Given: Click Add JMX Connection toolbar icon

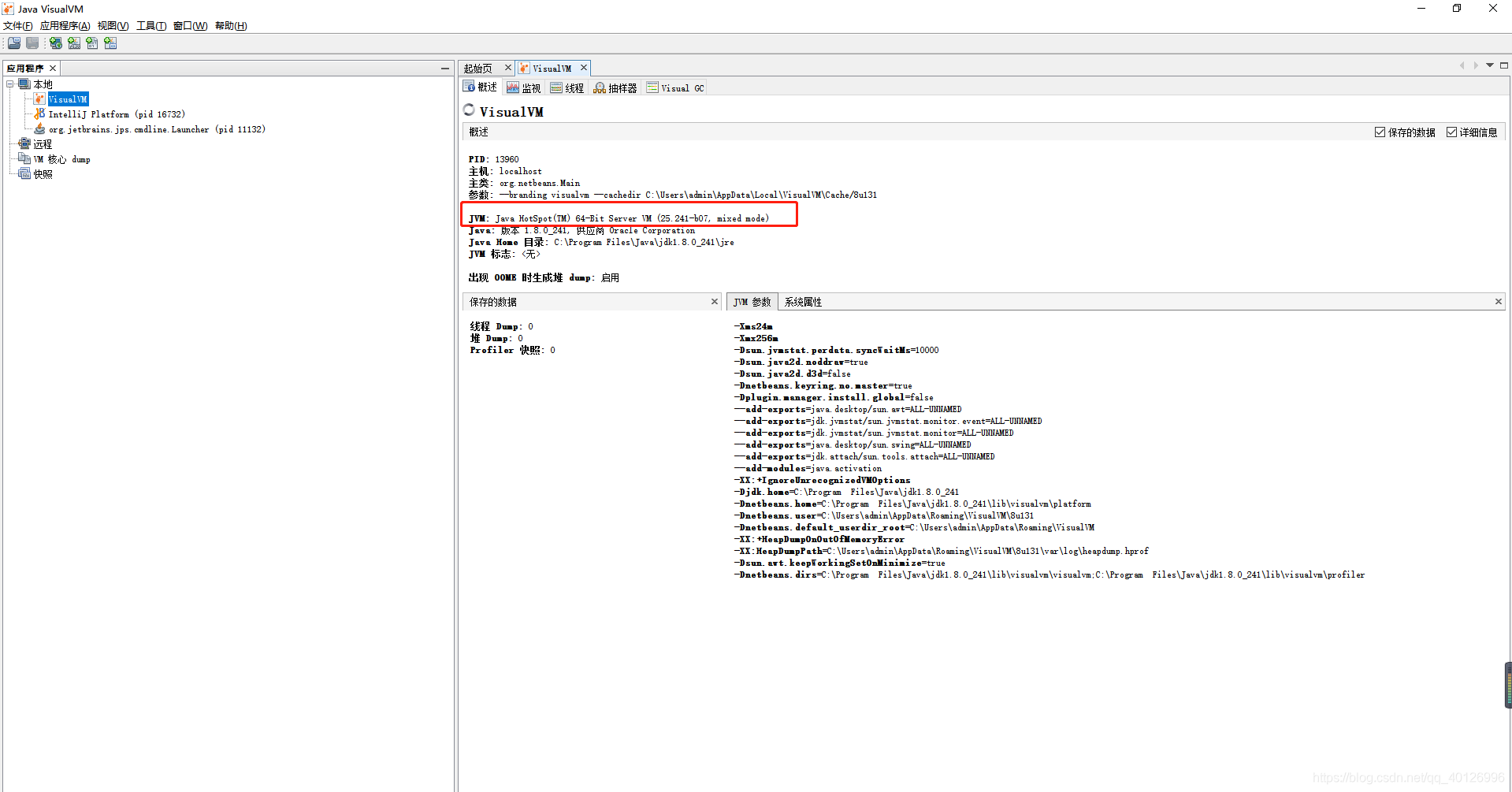Looking at the screenshot, I should click(x=74, y=43).
